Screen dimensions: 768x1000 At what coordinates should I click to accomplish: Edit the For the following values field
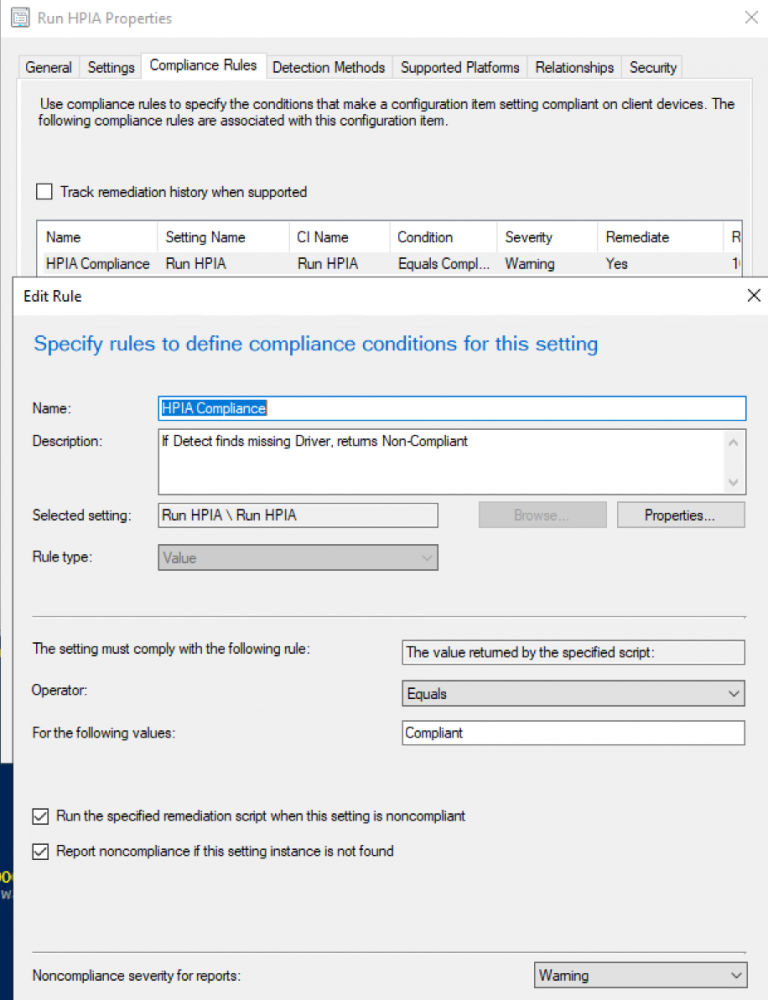573,733
